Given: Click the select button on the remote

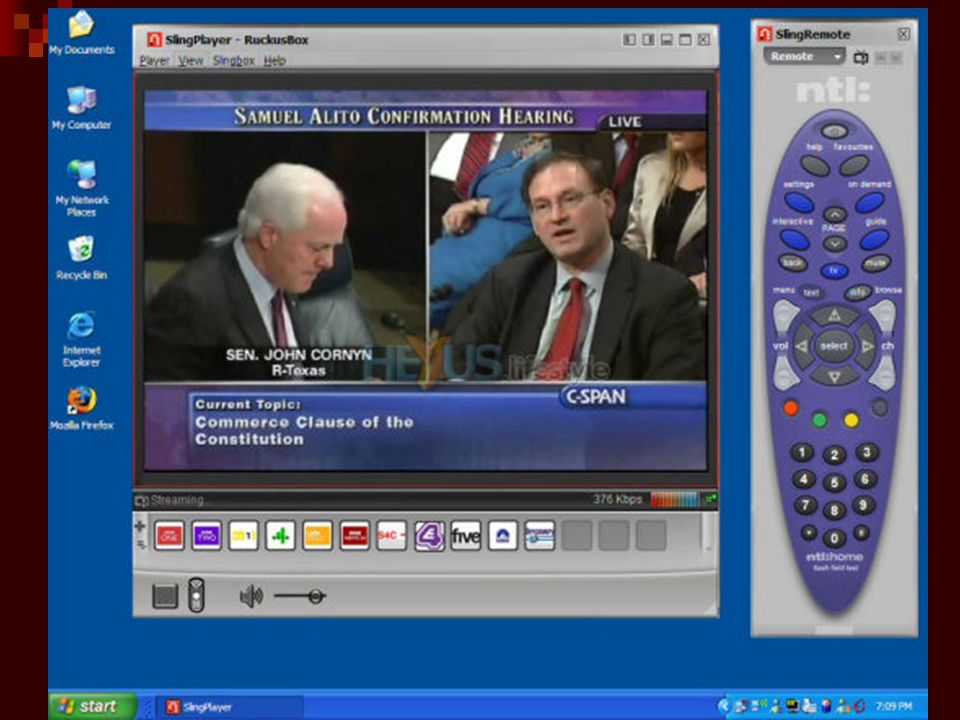Looking at the screenshot, I should 834,346.
